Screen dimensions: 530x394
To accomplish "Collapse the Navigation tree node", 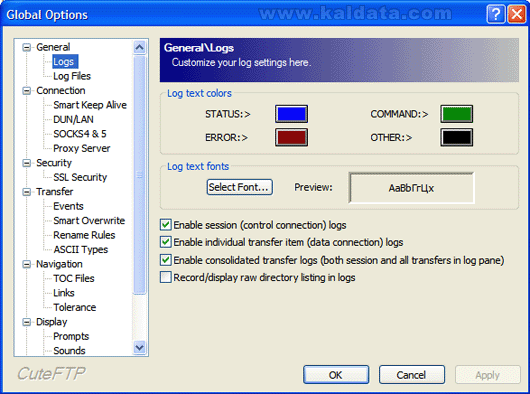I will click(26, 264).
